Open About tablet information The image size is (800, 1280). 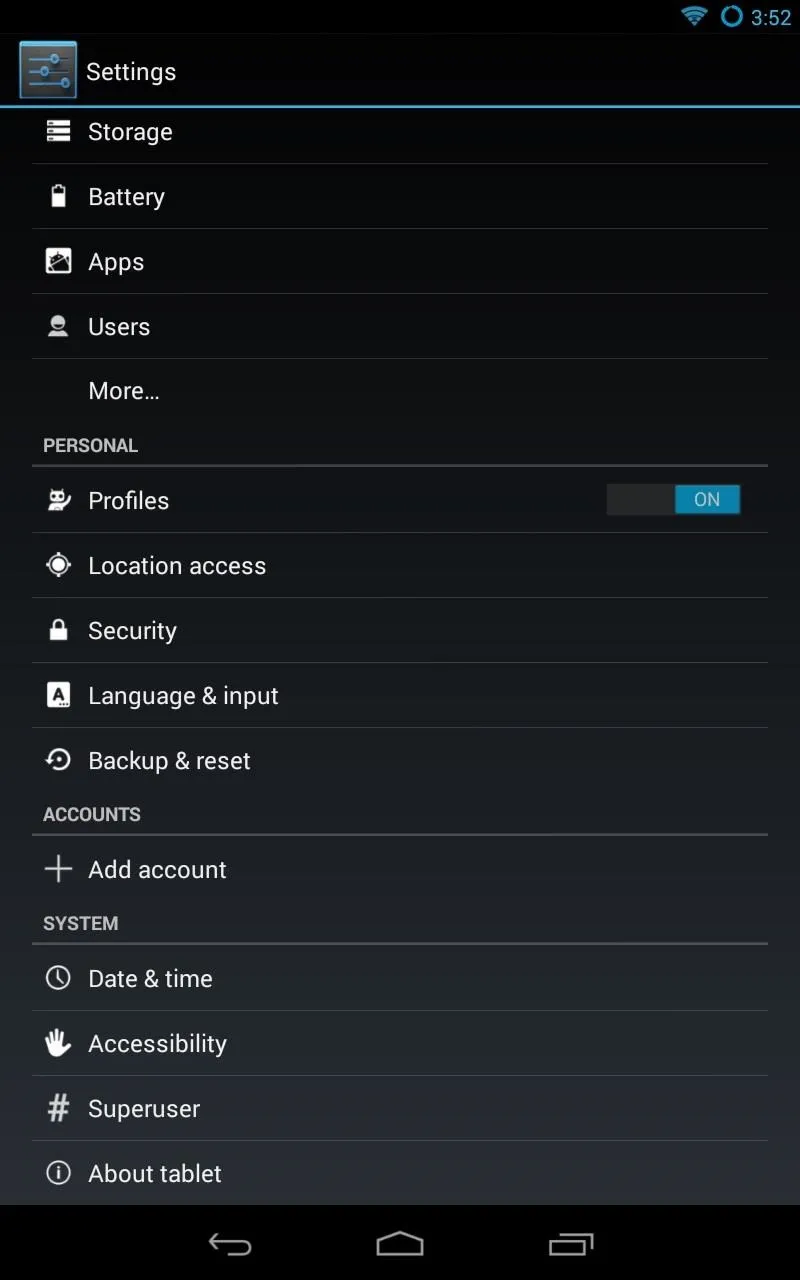[x=400, y=1173]
